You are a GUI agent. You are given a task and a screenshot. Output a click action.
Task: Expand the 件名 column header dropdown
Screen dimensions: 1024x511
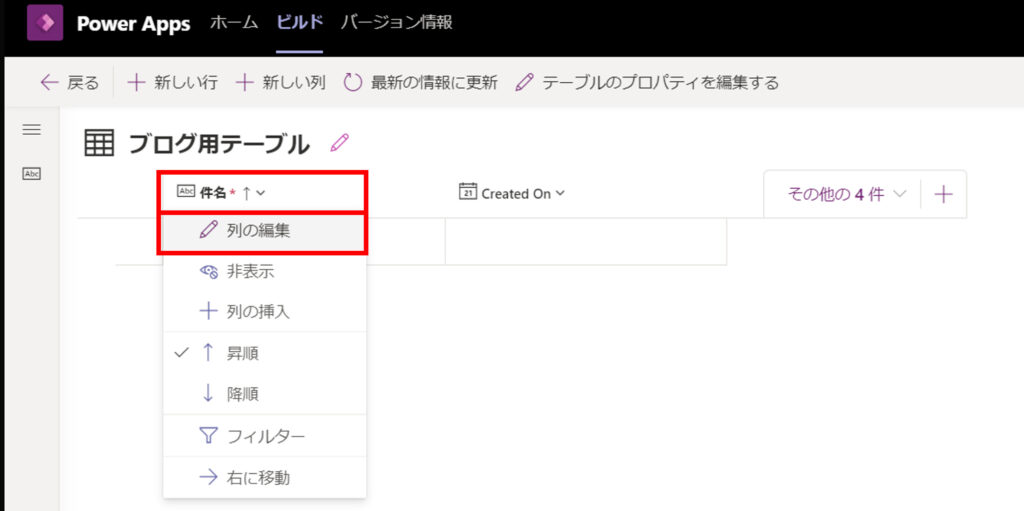259,193
